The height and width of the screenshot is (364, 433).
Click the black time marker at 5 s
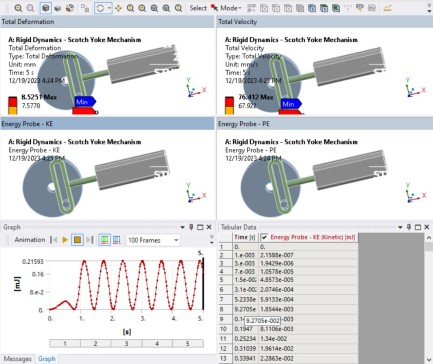(203, 283)
